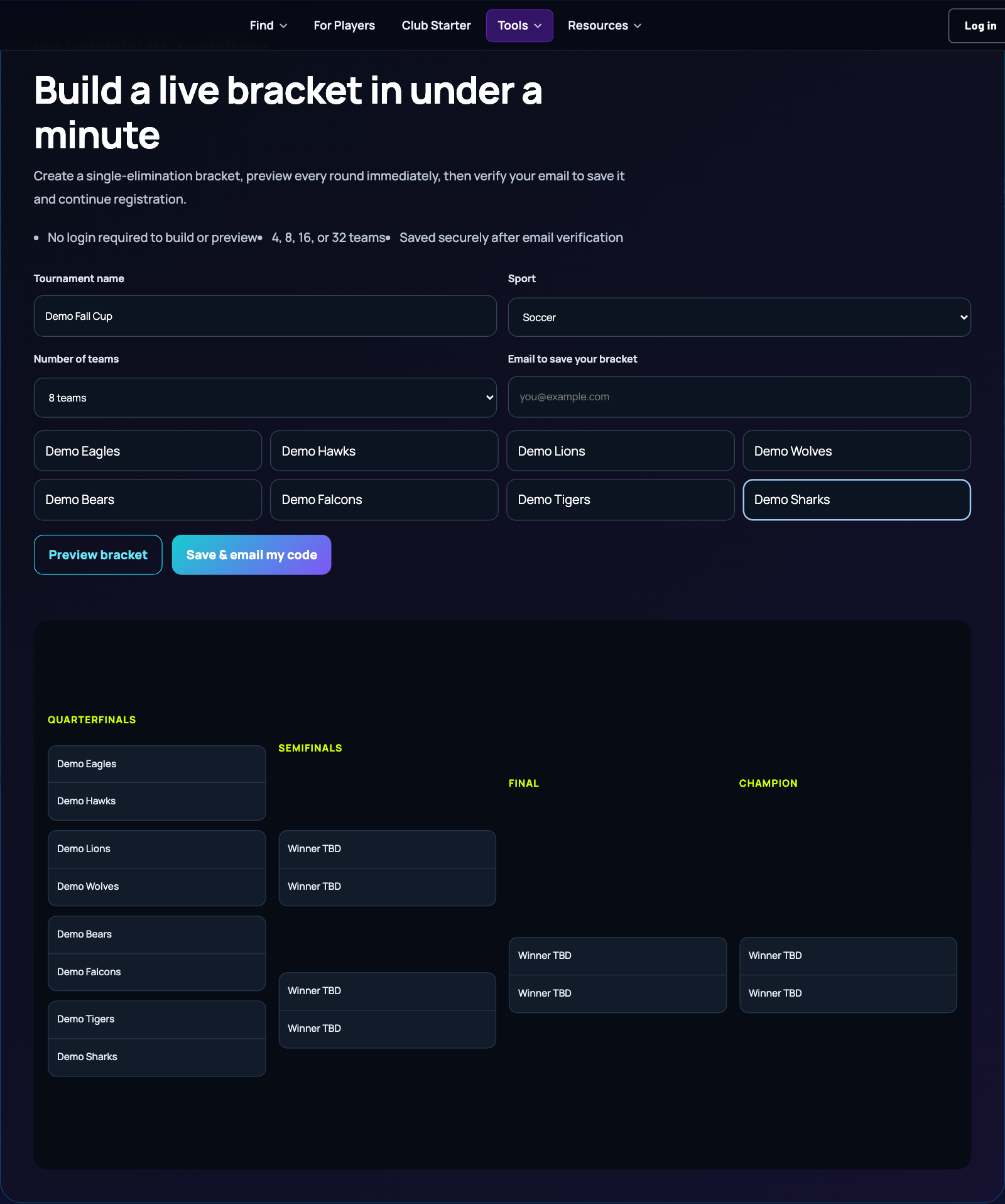Edit the Demo Bears team field
Image resolution: width=1005 pixels, height=1204 pixels.
click(148, 500)
